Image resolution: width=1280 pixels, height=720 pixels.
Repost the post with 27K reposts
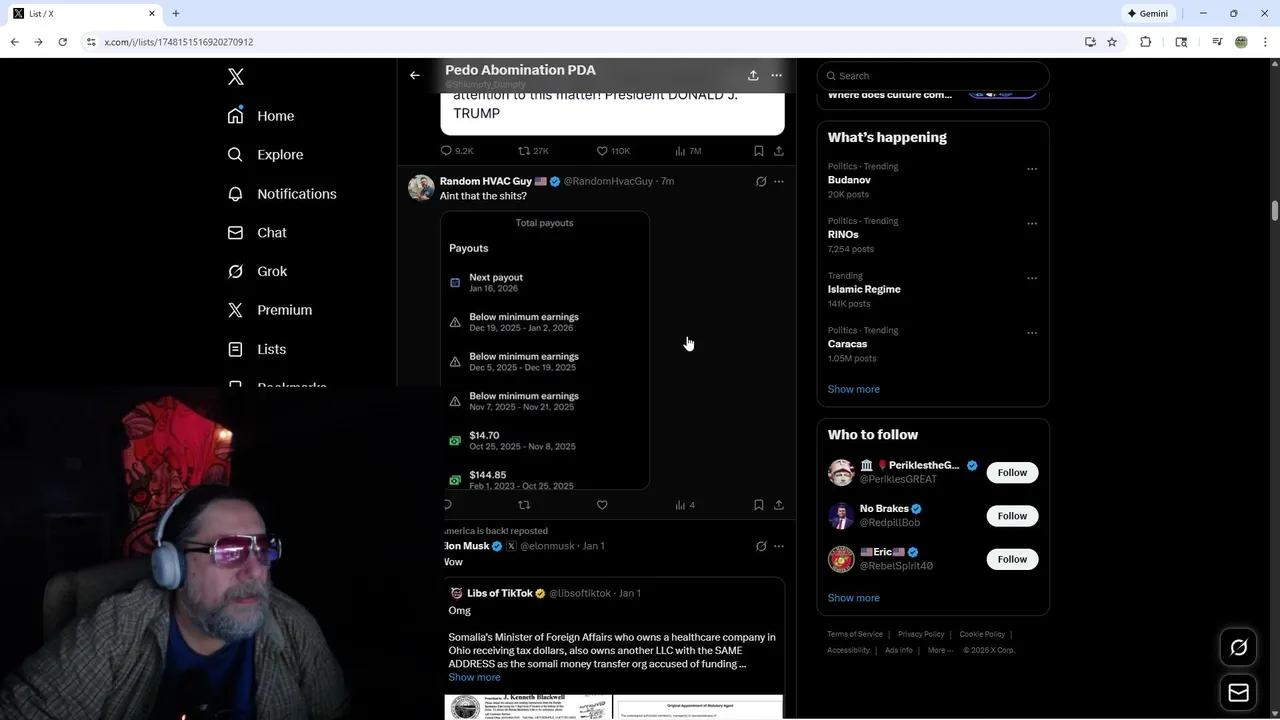tap(533, 151)
